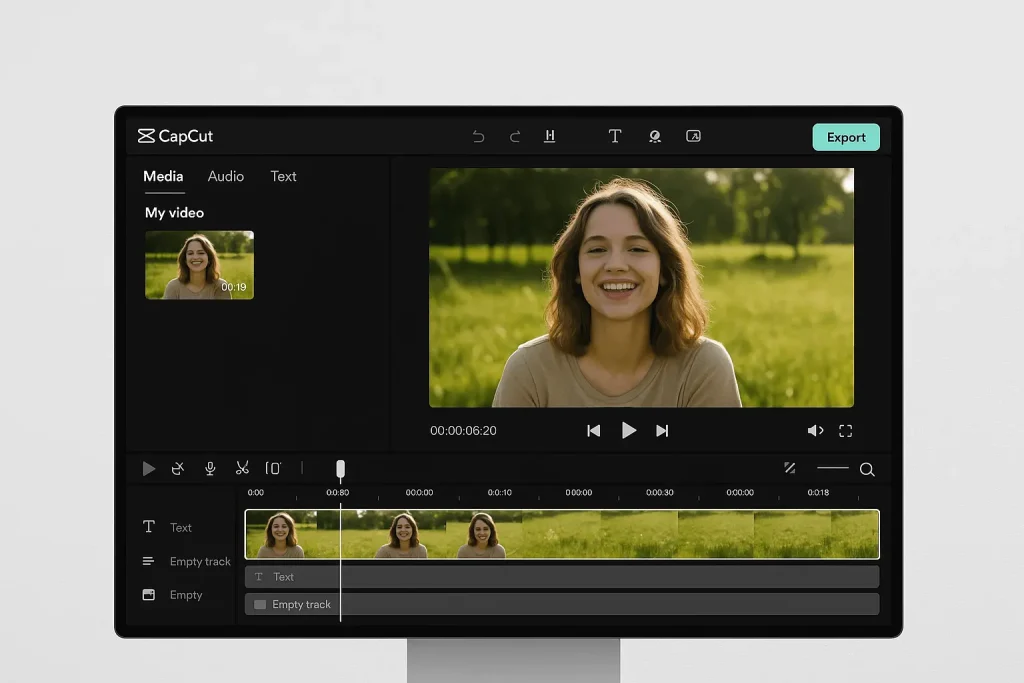Click the timeline play arrow icon
The width and height of the screenshot is (1024, 683).
(149, 468)
